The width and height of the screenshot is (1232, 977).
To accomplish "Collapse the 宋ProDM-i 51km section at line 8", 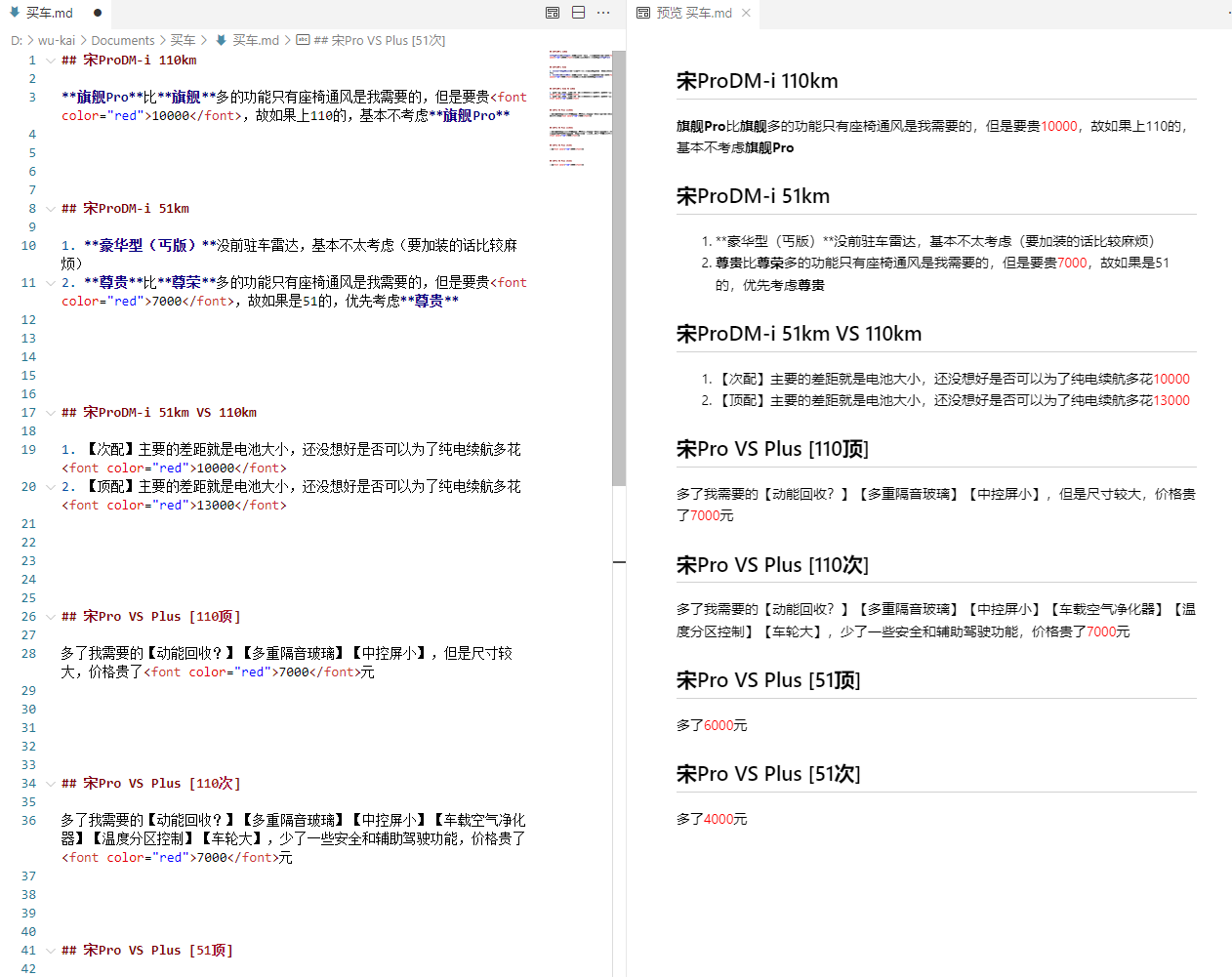I will coord(50,209).
